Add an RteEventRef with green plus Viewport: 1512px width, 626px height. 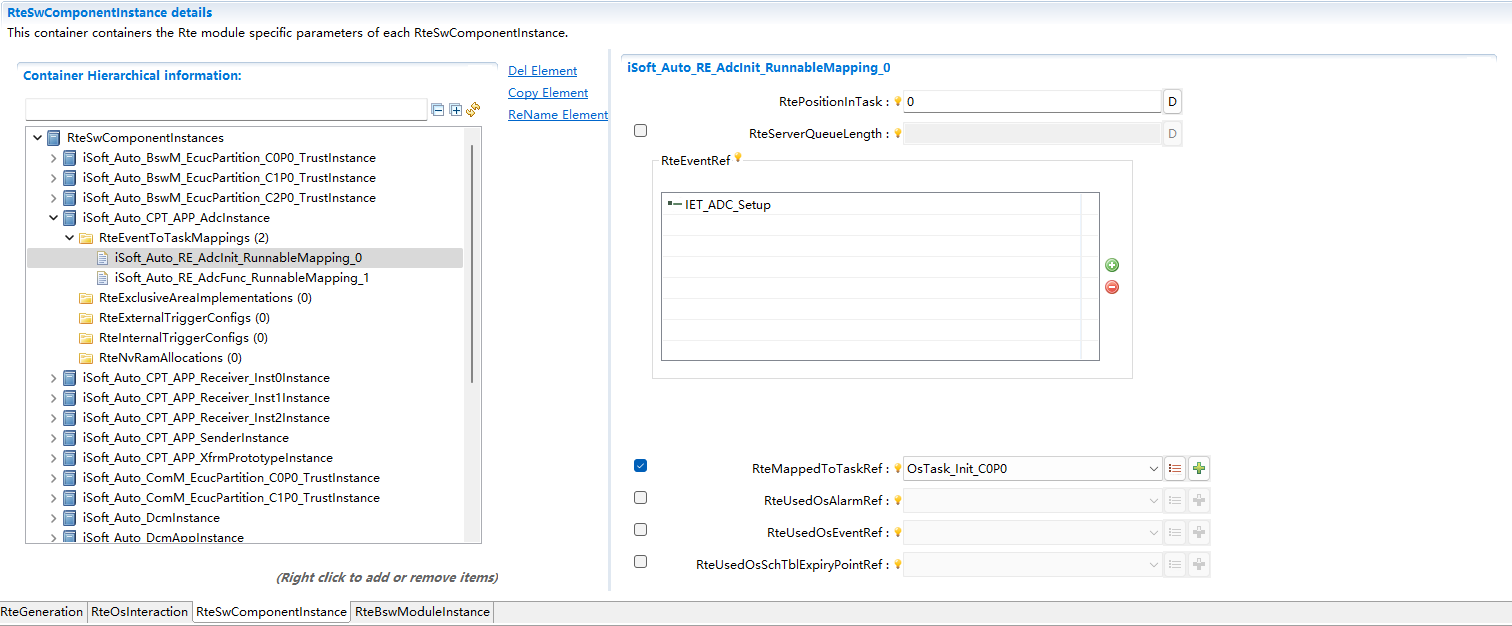tap(1112, 265)
